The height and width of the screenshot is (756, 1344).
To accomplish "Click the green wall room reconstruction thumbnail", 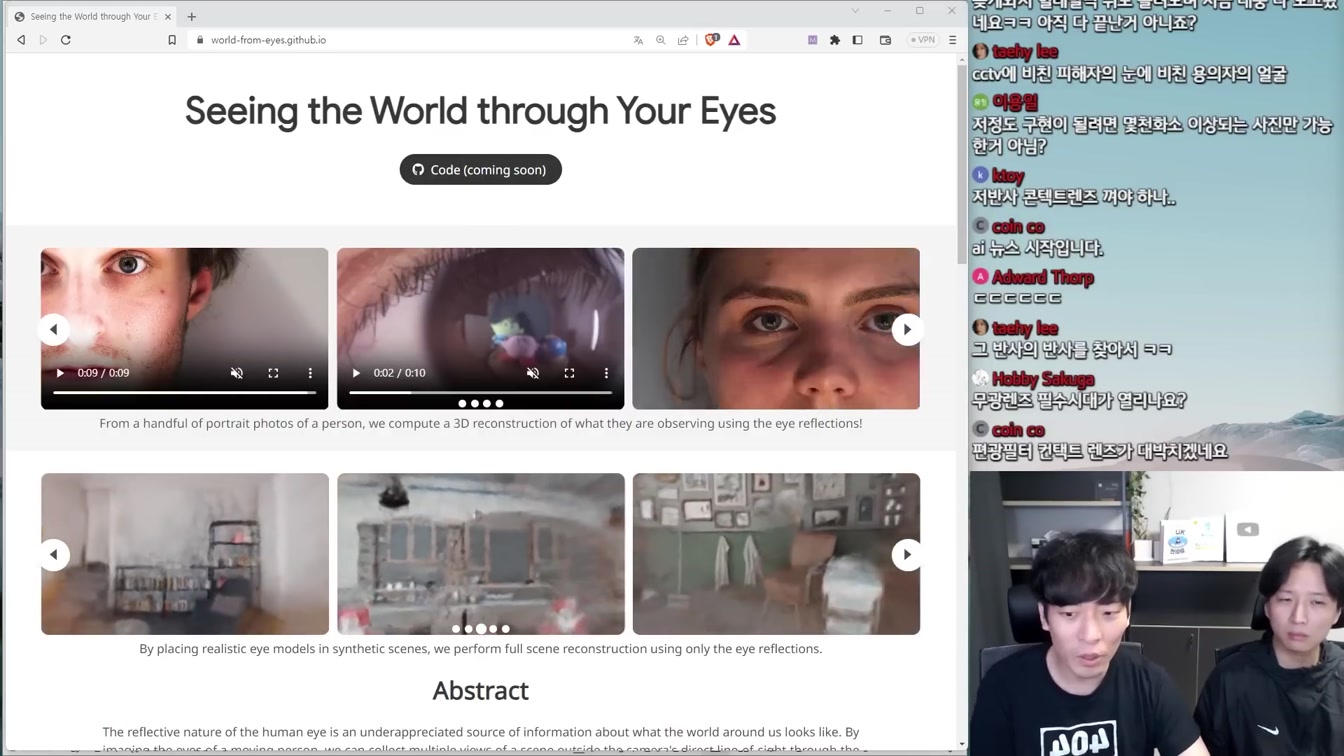I will (x=776, y=554).
